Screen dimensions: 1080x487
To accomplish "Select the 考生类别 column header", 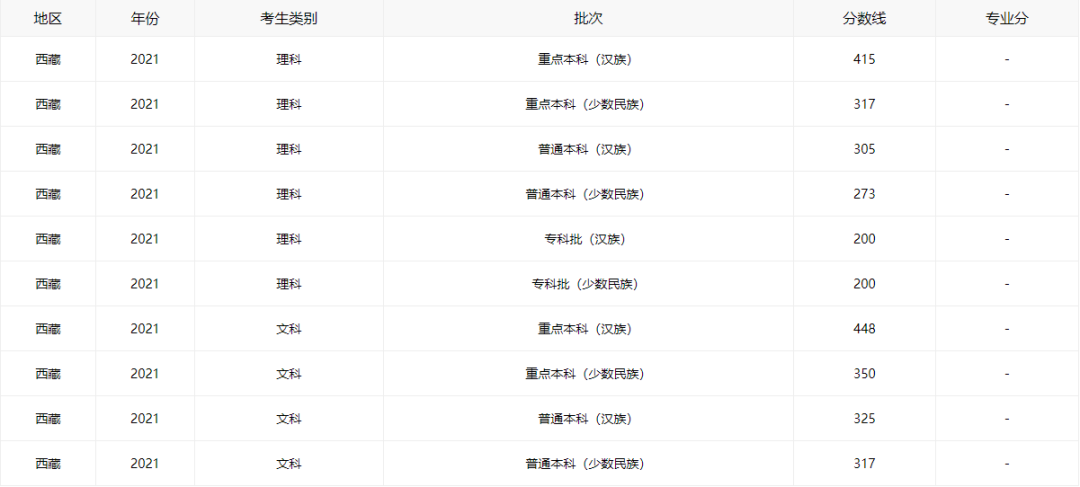I will pyautogui.click(x=288, y=18).
